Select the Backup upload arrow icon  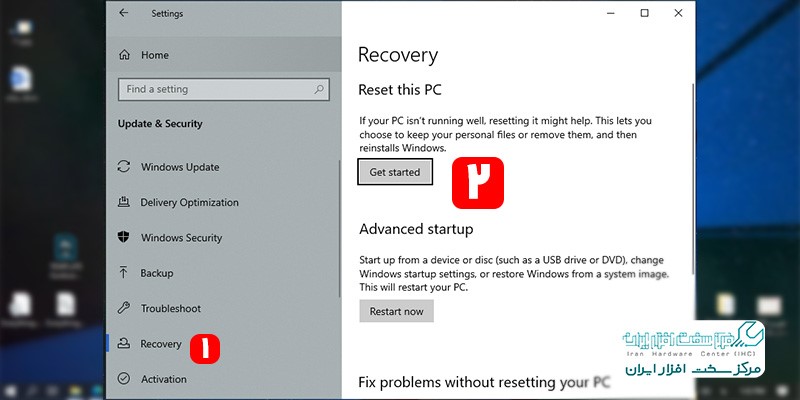pos(123,272)
